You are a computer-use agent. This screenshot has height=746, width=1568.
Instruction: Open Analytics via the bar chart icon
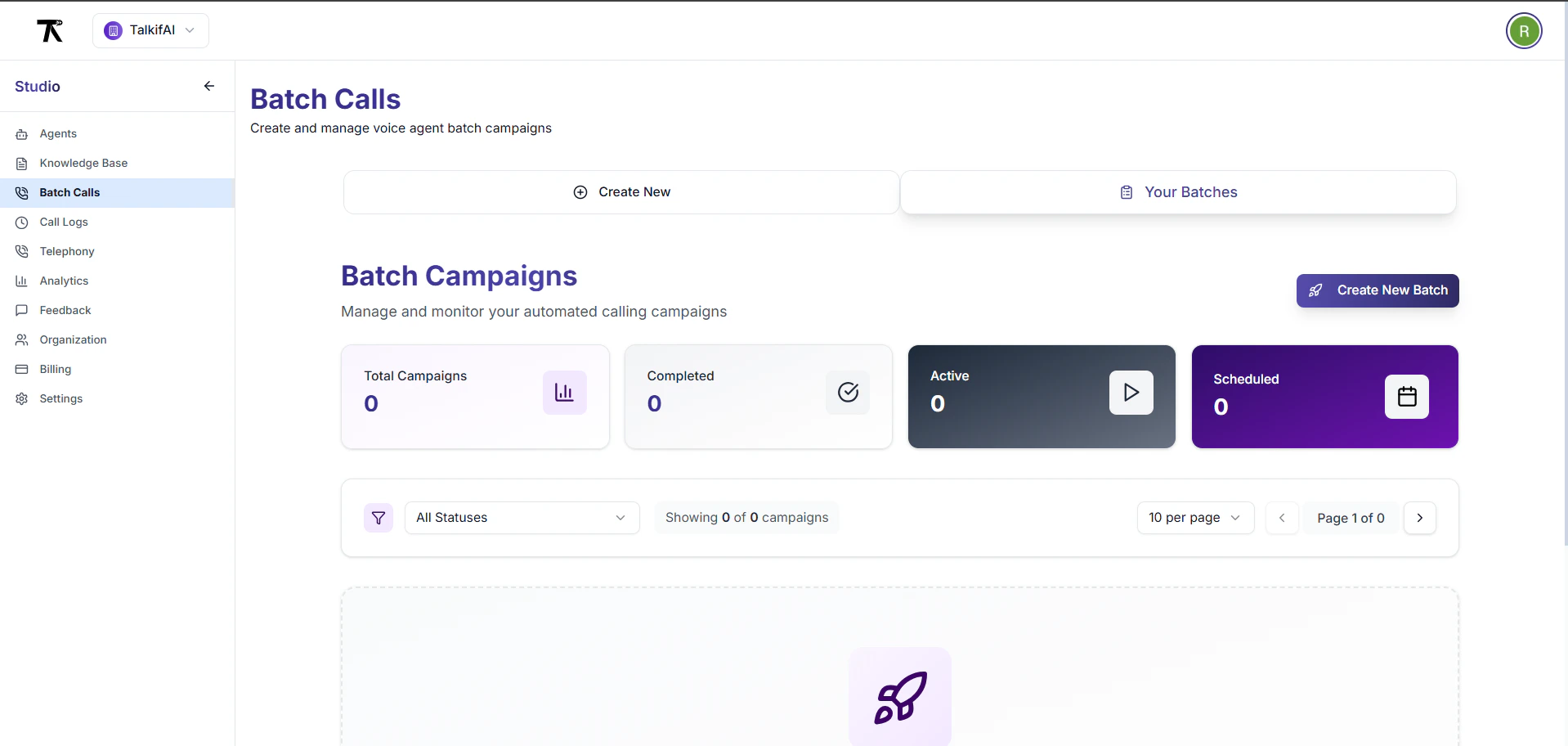(x=20, y=281)
